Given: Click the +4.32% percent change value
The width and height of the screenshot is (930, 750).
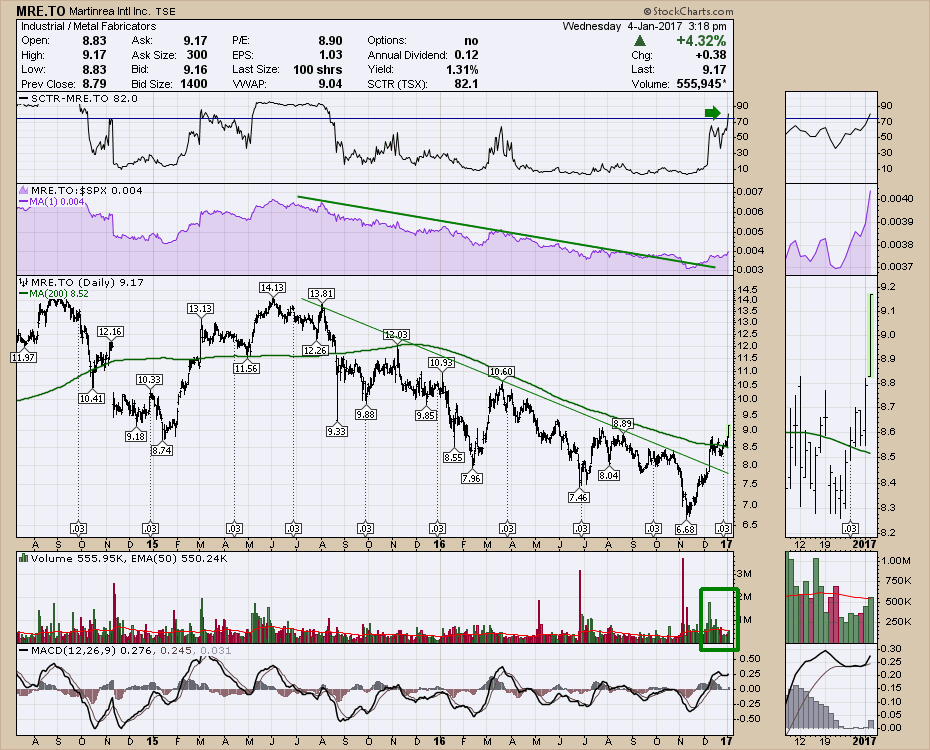Looking at the screenshot, I should click(701, 40).
